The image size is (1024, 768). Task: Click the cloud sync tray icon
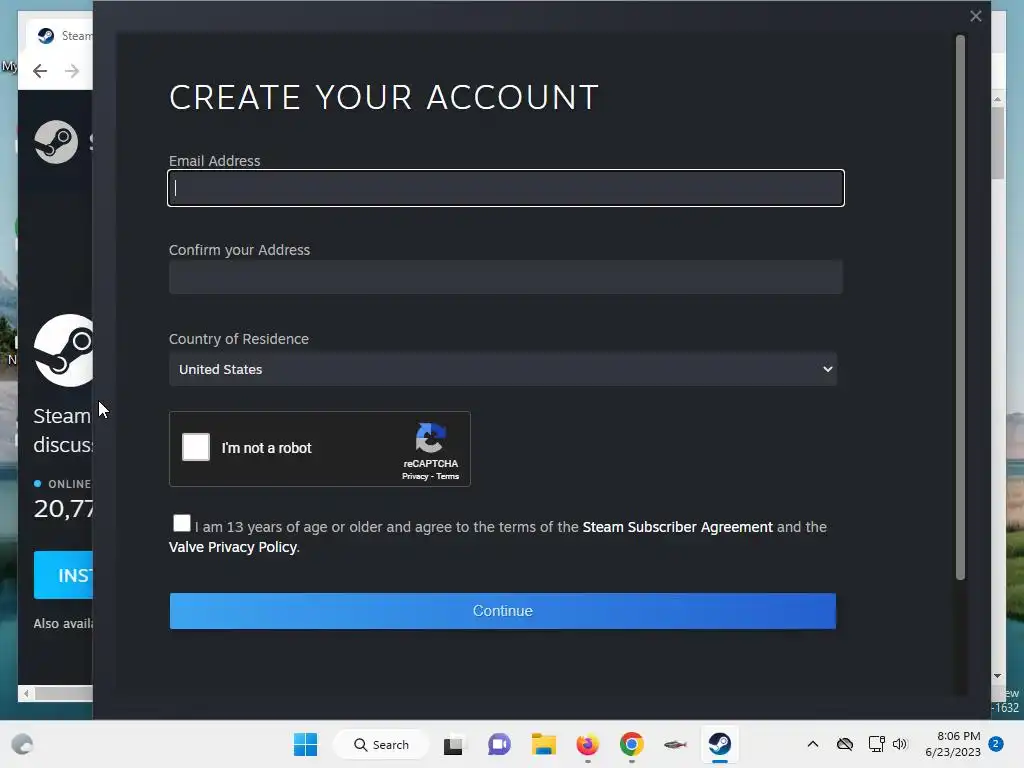click(x=845, y=744)
